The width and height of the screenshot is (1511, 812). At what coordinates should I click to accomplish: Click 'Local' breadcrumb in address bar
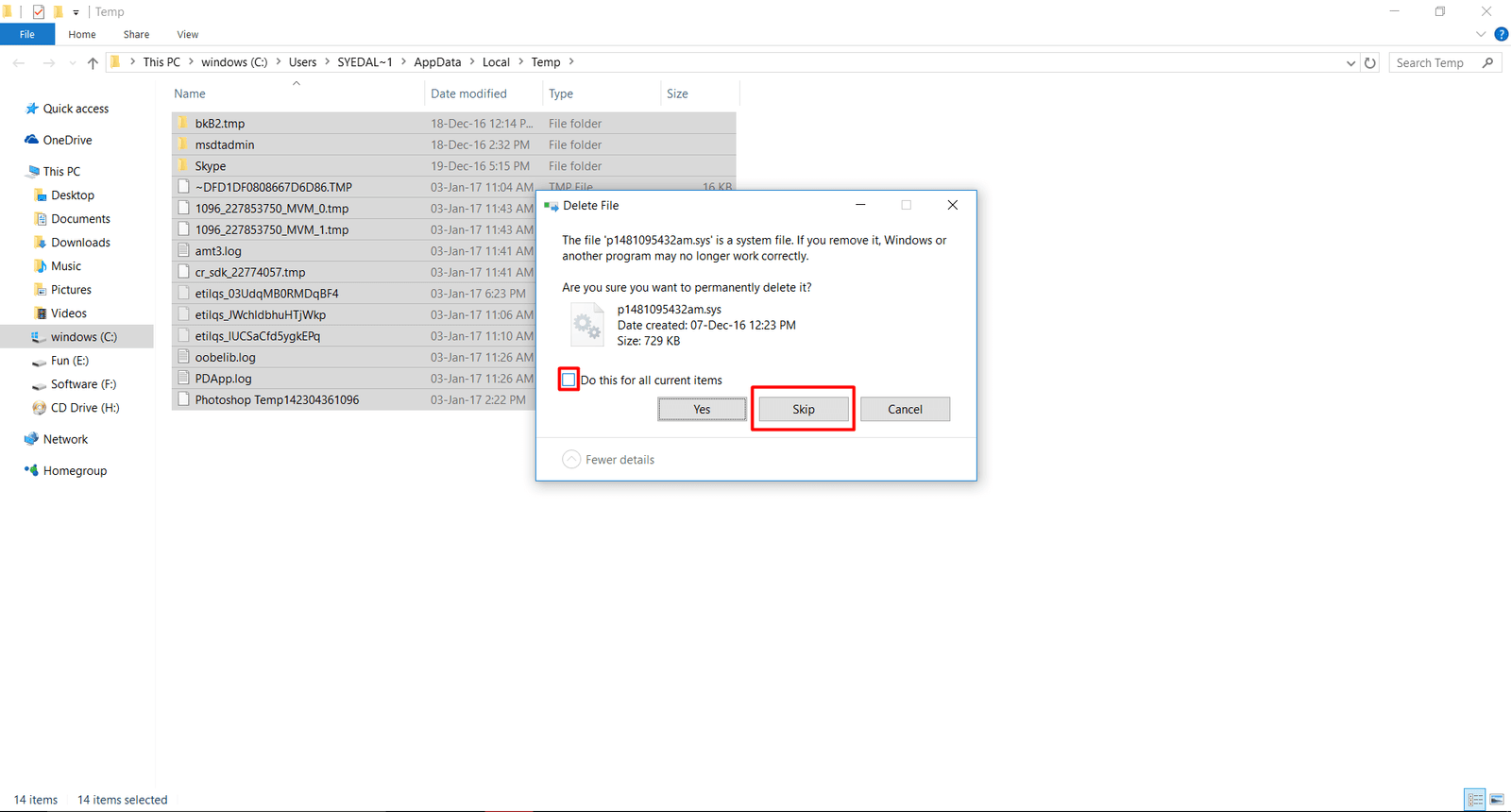(496, 62)
